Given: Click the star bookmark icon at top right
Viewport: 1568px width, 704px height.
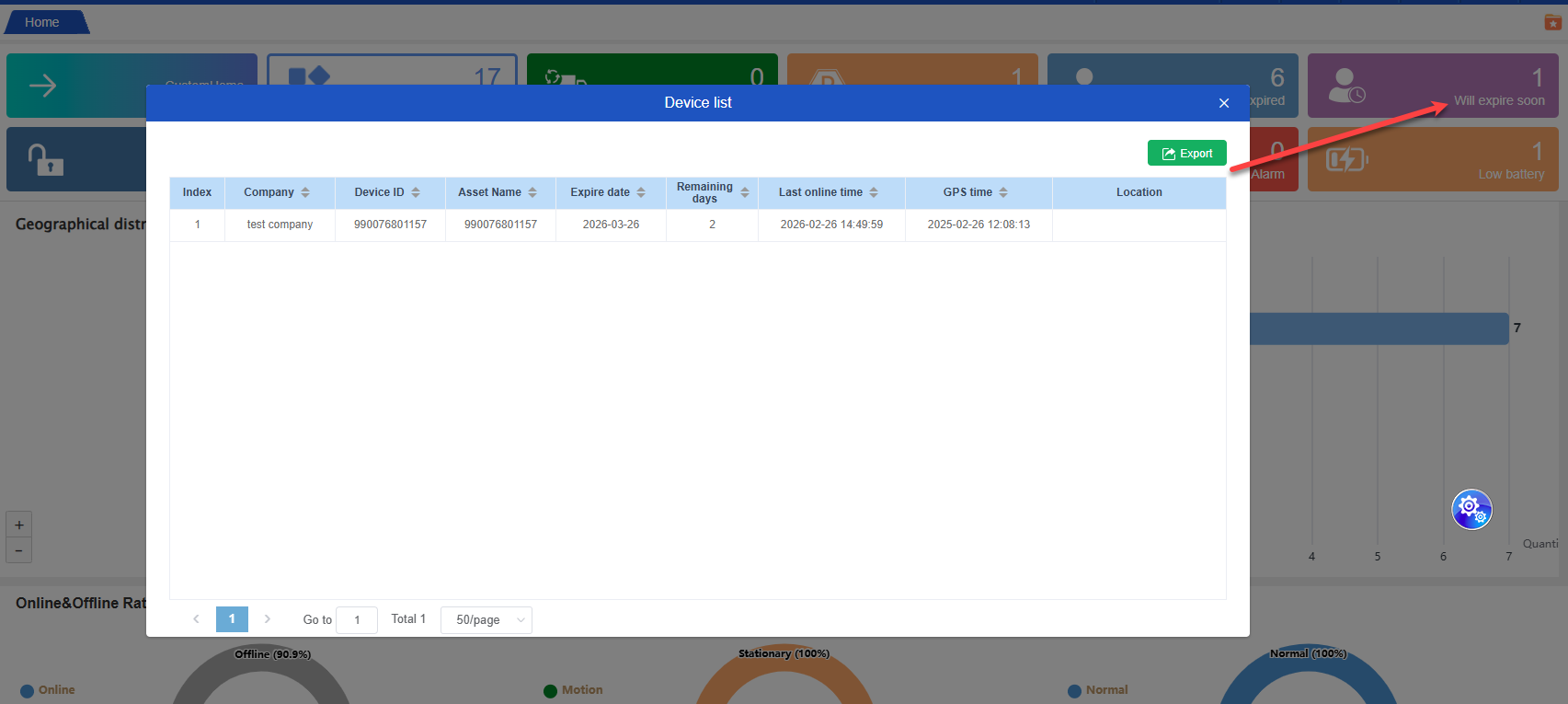Looking at the screenshot, I should pos(1552,22).
